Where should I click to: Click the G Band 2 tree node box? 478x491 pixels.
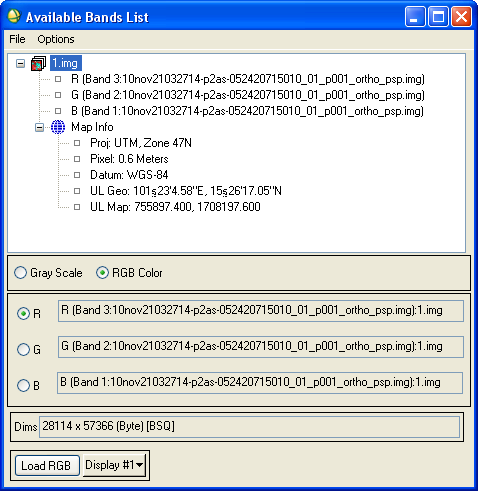(x=58, y=95)
